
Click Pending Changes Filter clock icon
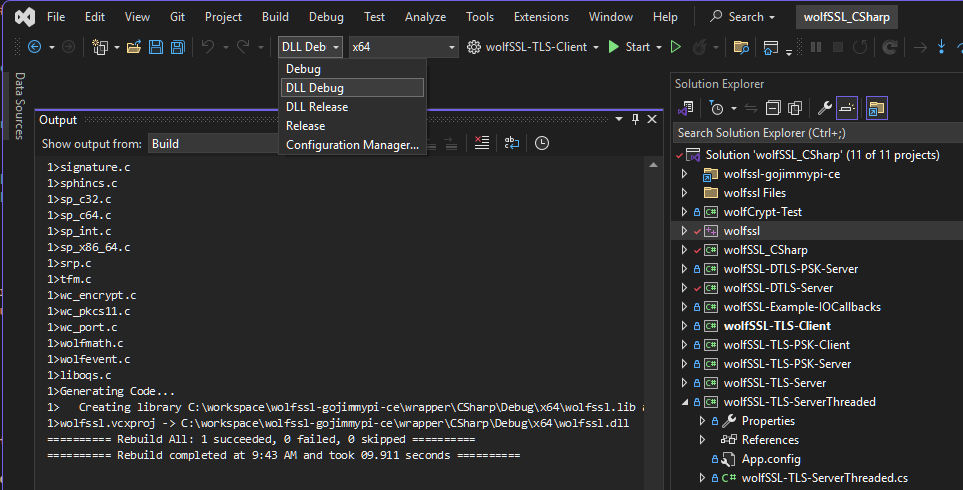click(x=716, y=108)
